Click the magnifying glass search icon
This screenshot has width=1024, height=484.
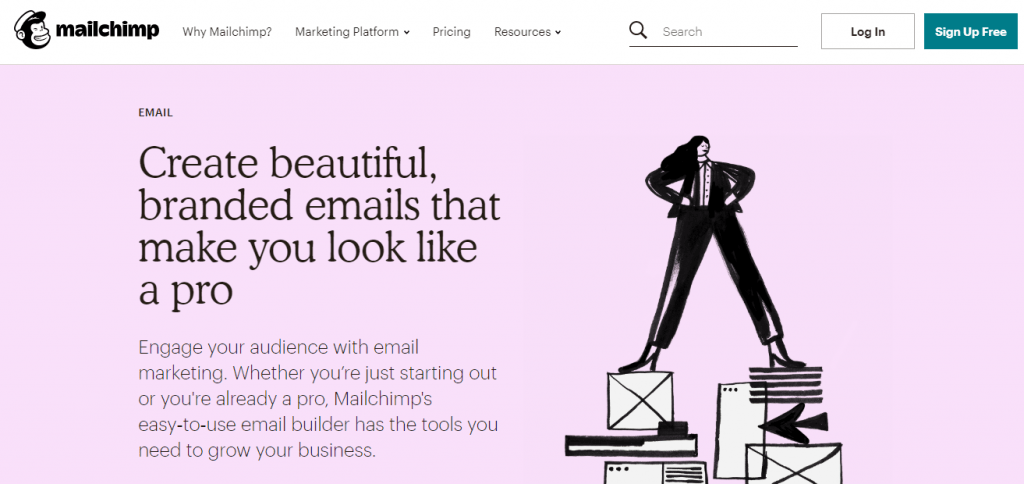(638, 30)
